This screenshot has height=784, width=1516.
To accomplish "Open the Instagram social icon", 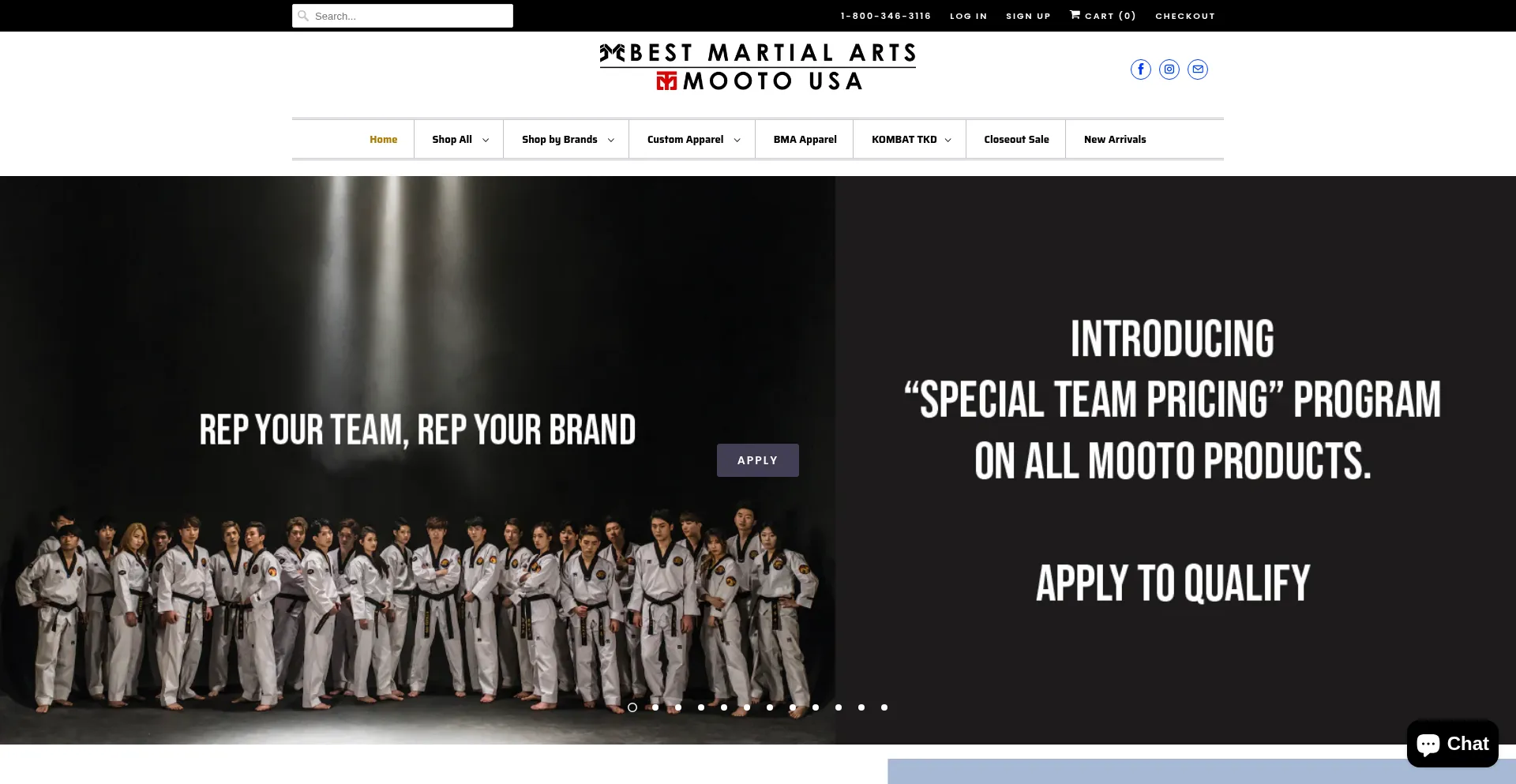I will 1169,69.
